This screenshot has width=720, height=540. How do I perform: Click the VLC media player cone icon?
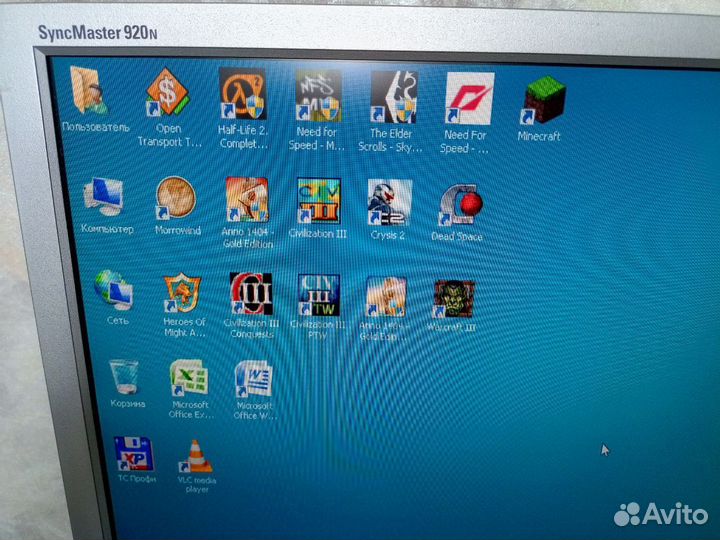click(x=196, y=456)
